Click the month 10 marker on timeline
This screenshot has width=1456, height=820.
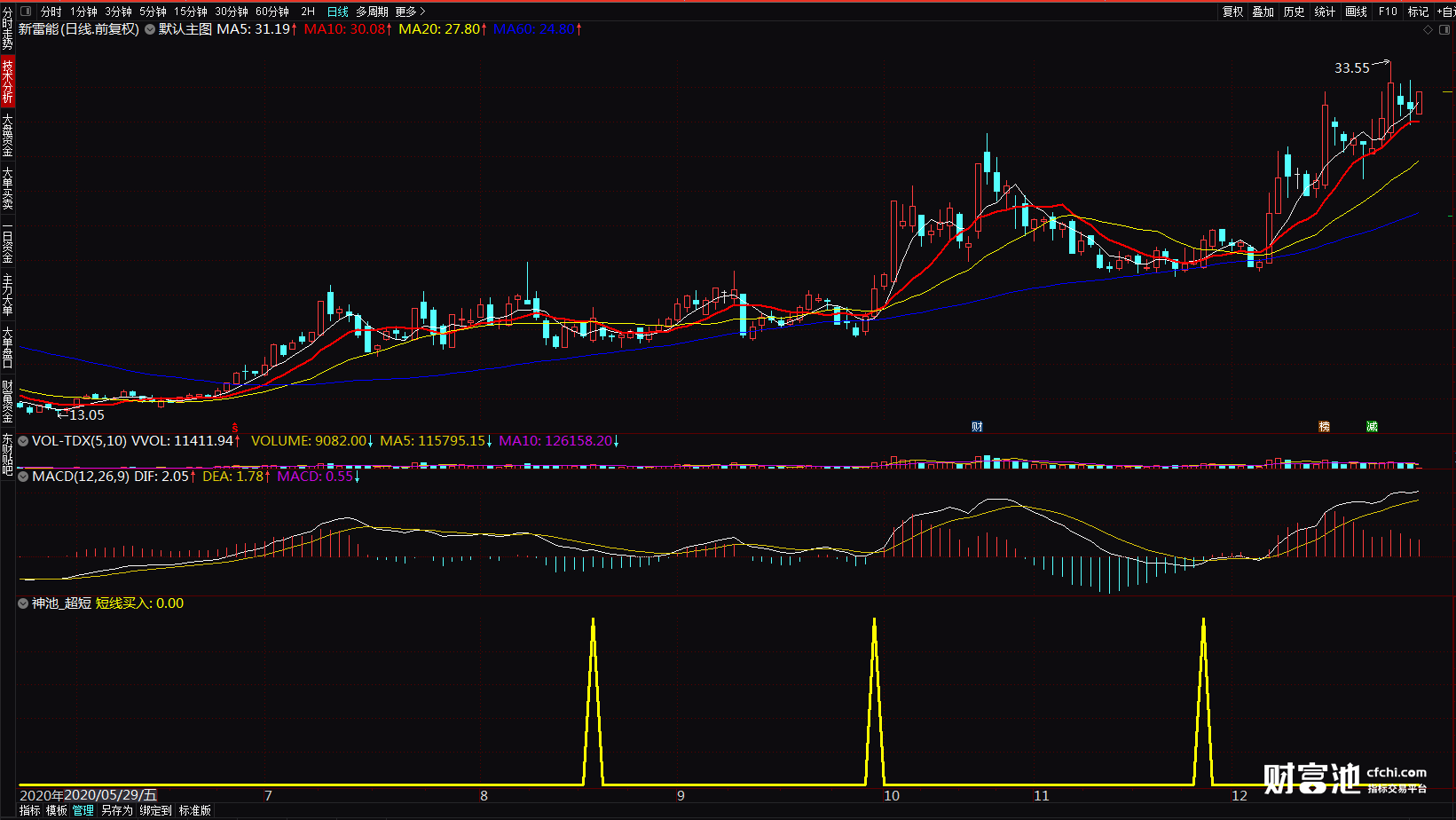click(892, 796)
